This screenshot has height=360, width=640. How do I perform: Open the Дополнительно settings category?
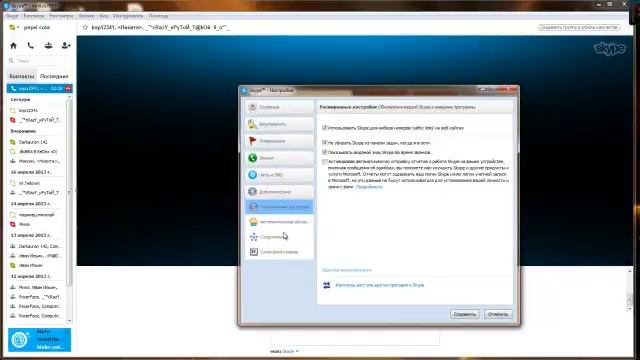(x=280, y=191)
